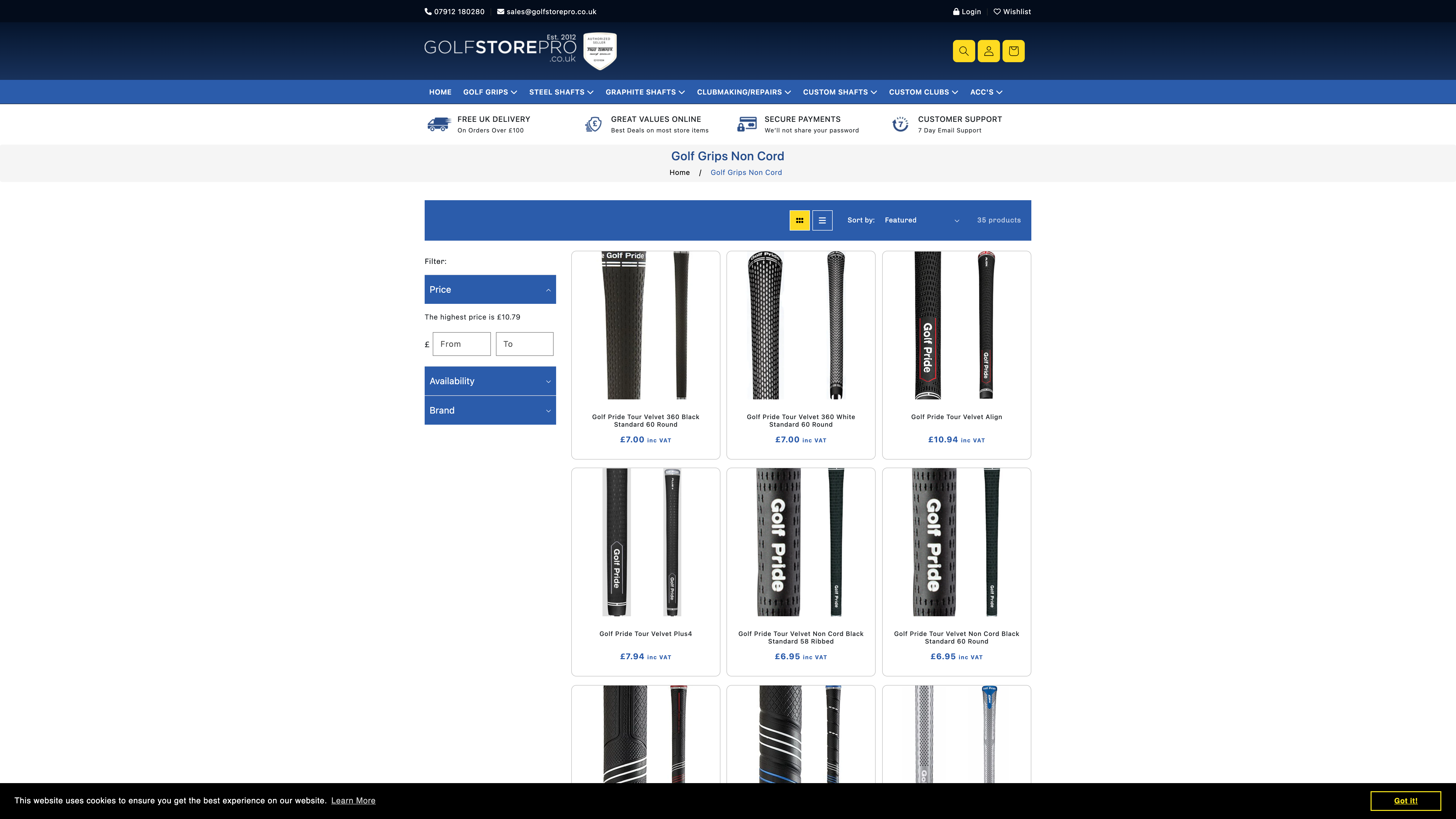Click the From price input field

(461, 344)
